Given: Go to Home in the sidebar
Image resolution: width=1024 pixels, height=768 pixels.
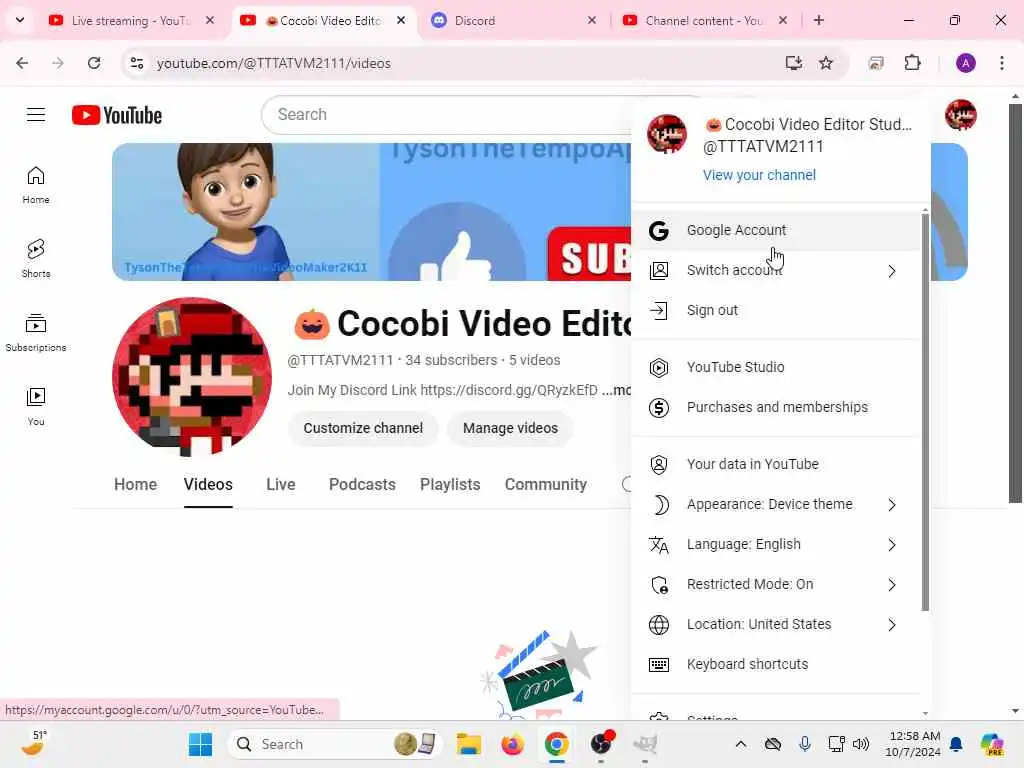Looking at the screenshot, I should click(36, 185).
